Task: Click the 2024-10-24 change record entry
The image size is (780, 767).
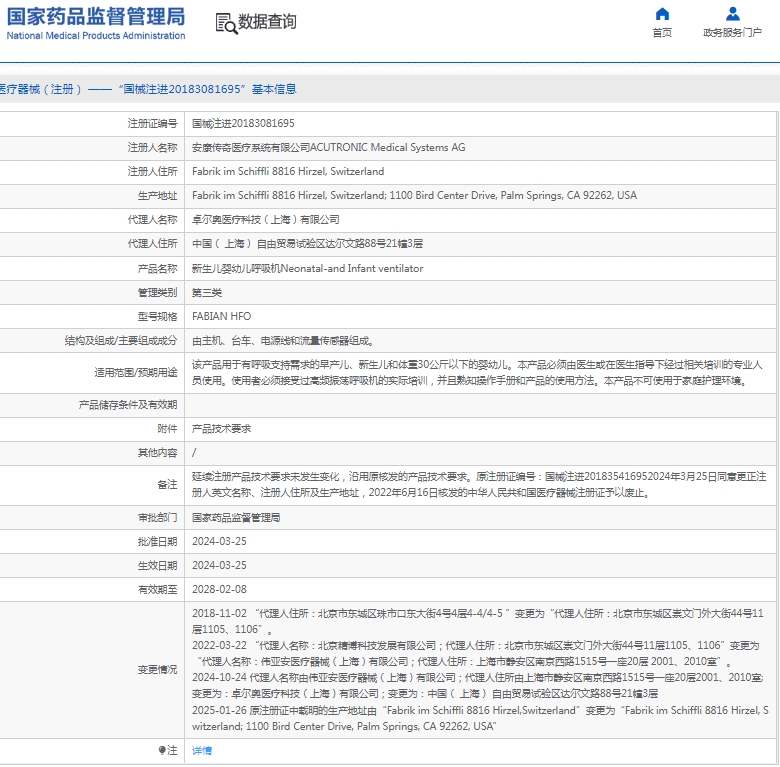Action: coord(478,685)
